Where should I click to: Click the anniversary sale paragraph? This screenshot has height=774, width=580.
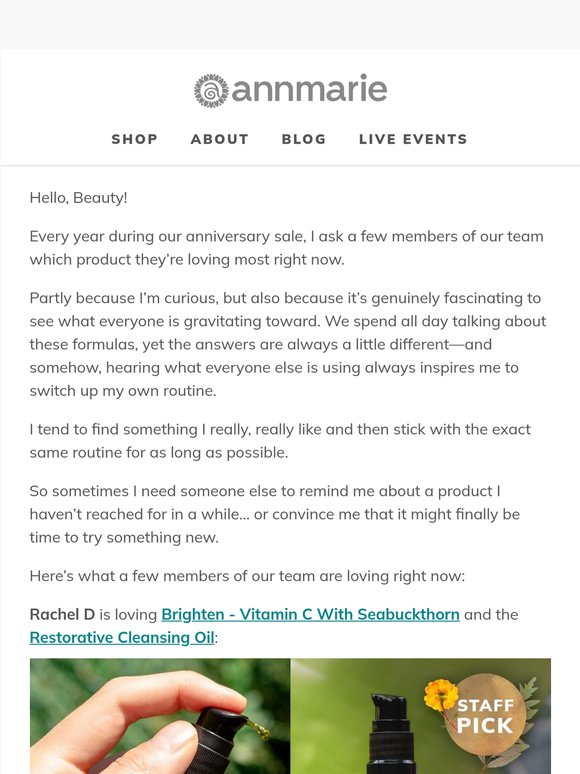coord(286,248)
